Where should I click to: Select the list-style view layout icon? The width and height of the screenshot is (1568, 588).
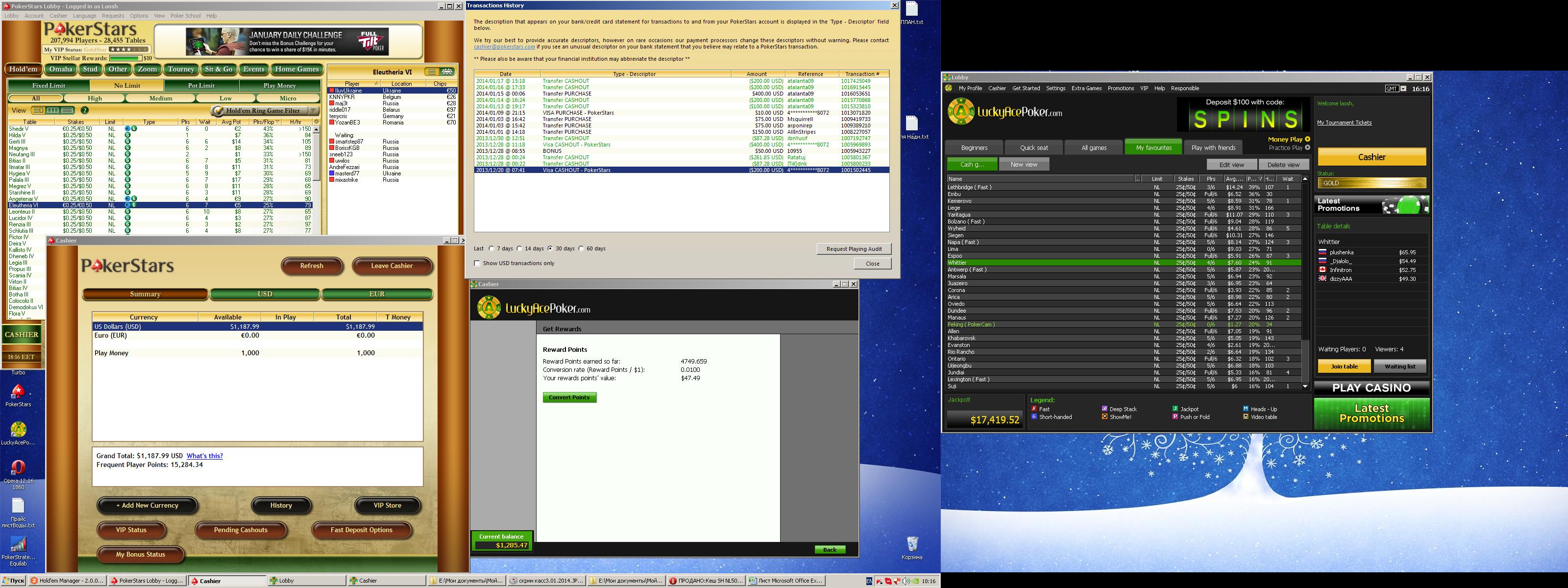pyautogui.click(x=67, y=111)
